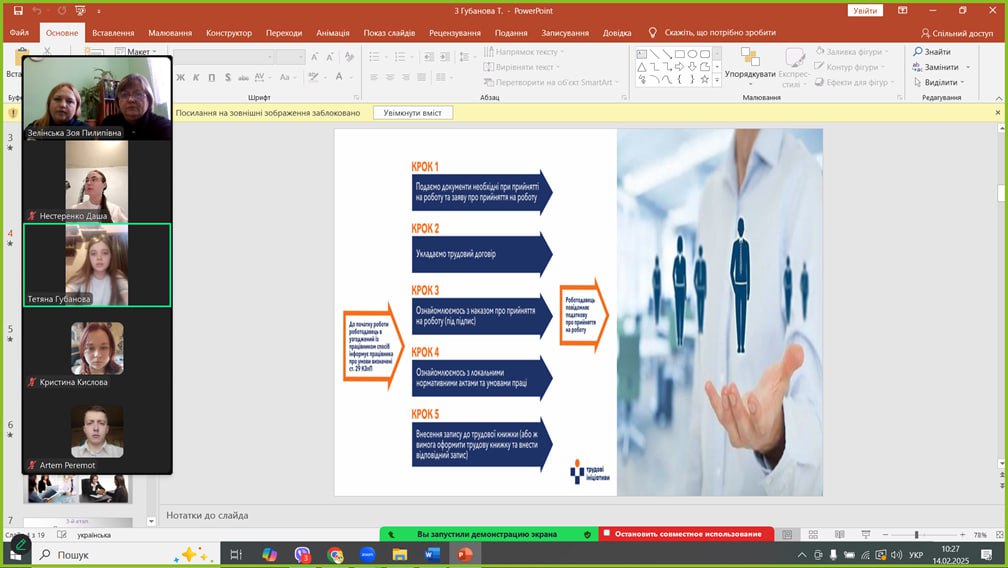Toggle strikethrough text formatting
The width and height of the screenshot is (1008, 568).
point(243,78)
